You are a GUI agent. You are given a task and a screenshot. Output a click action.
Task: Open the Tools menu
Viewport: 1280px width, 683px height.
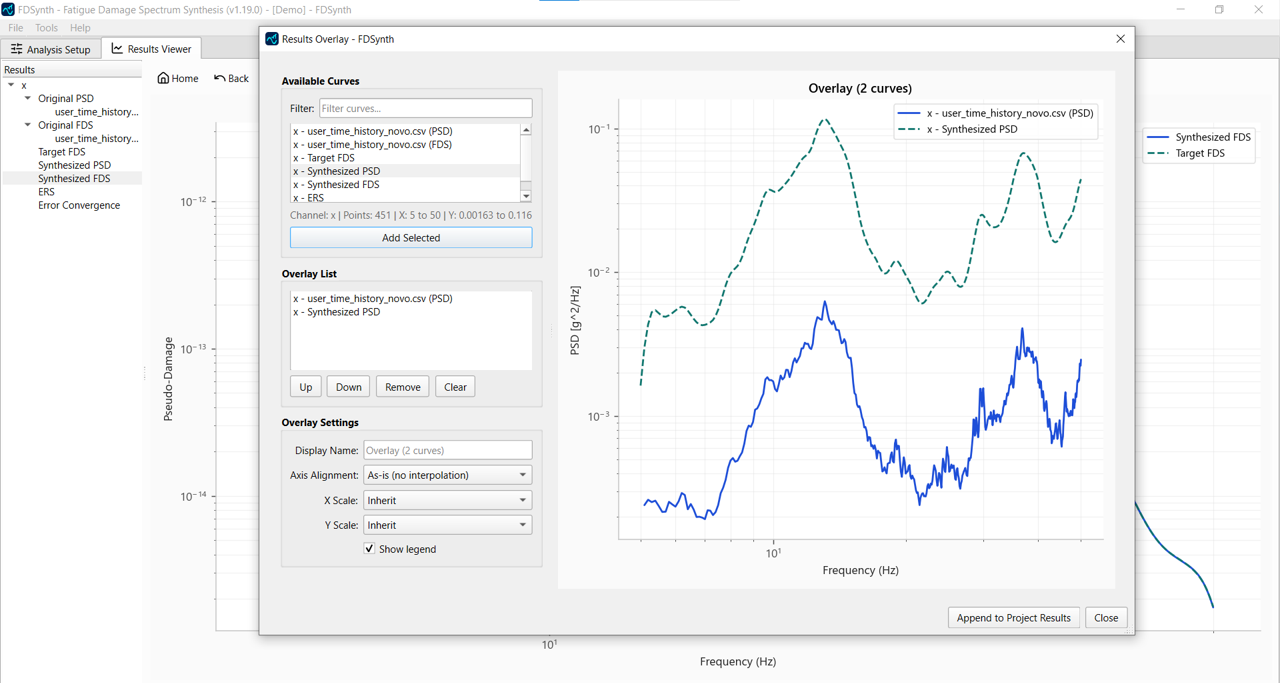pos(45,27)
